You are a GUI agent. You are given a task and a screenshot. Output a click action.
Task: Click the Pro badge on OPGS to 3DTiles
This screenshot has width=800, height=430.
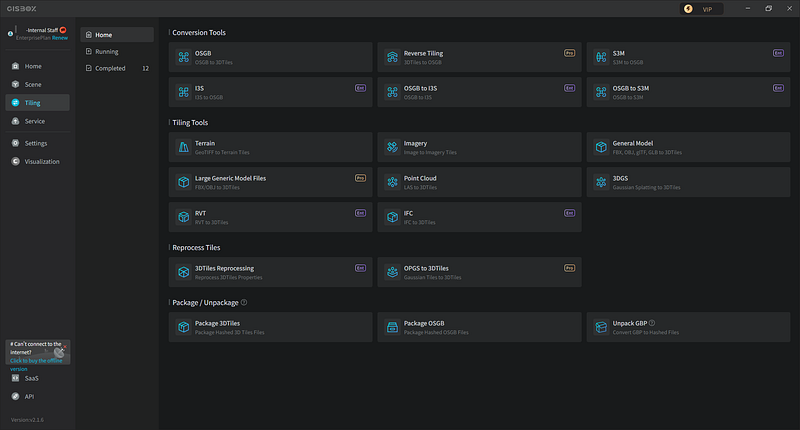569,268
